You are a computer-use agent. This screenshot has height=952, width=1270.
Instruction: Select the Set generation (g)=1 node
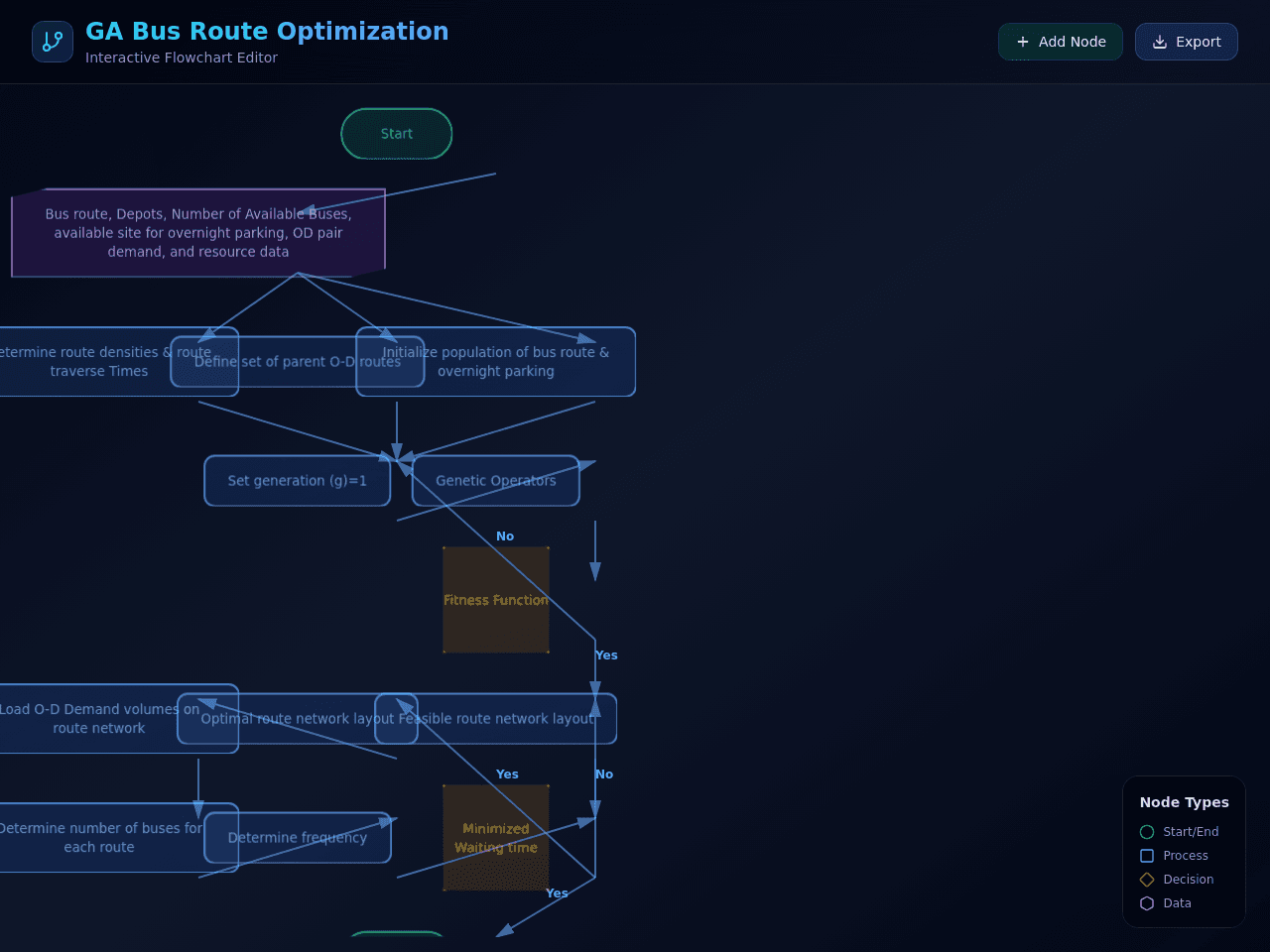(298, 481)
